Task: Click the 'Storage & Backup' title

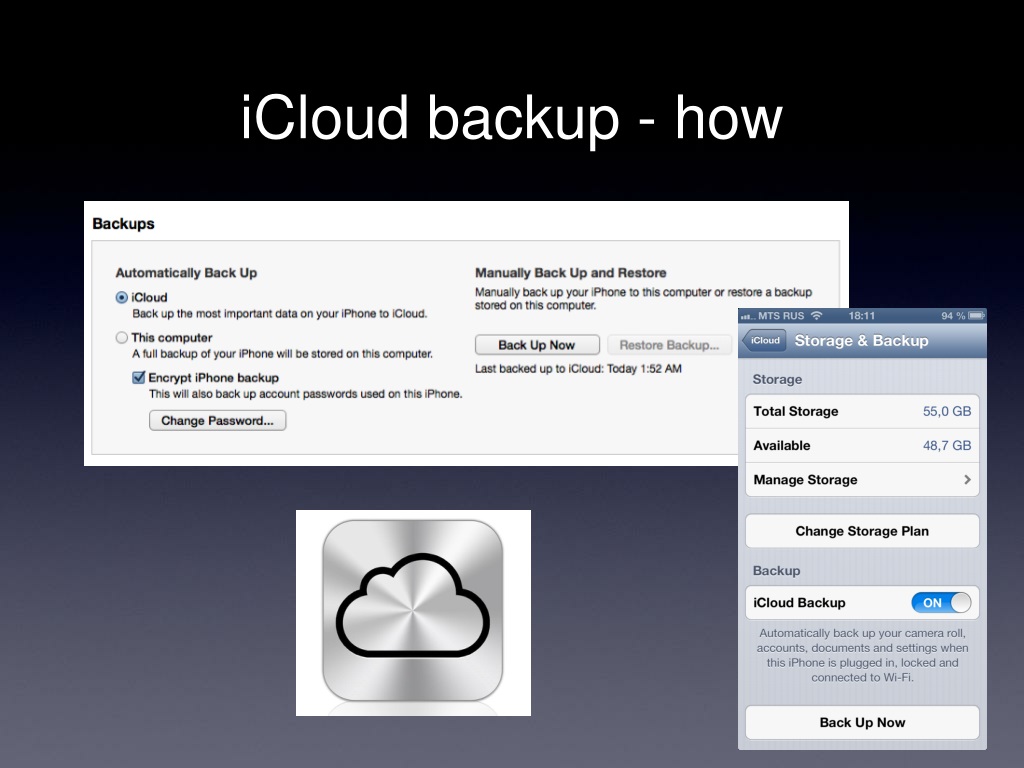Action: (x=861, y=341)
